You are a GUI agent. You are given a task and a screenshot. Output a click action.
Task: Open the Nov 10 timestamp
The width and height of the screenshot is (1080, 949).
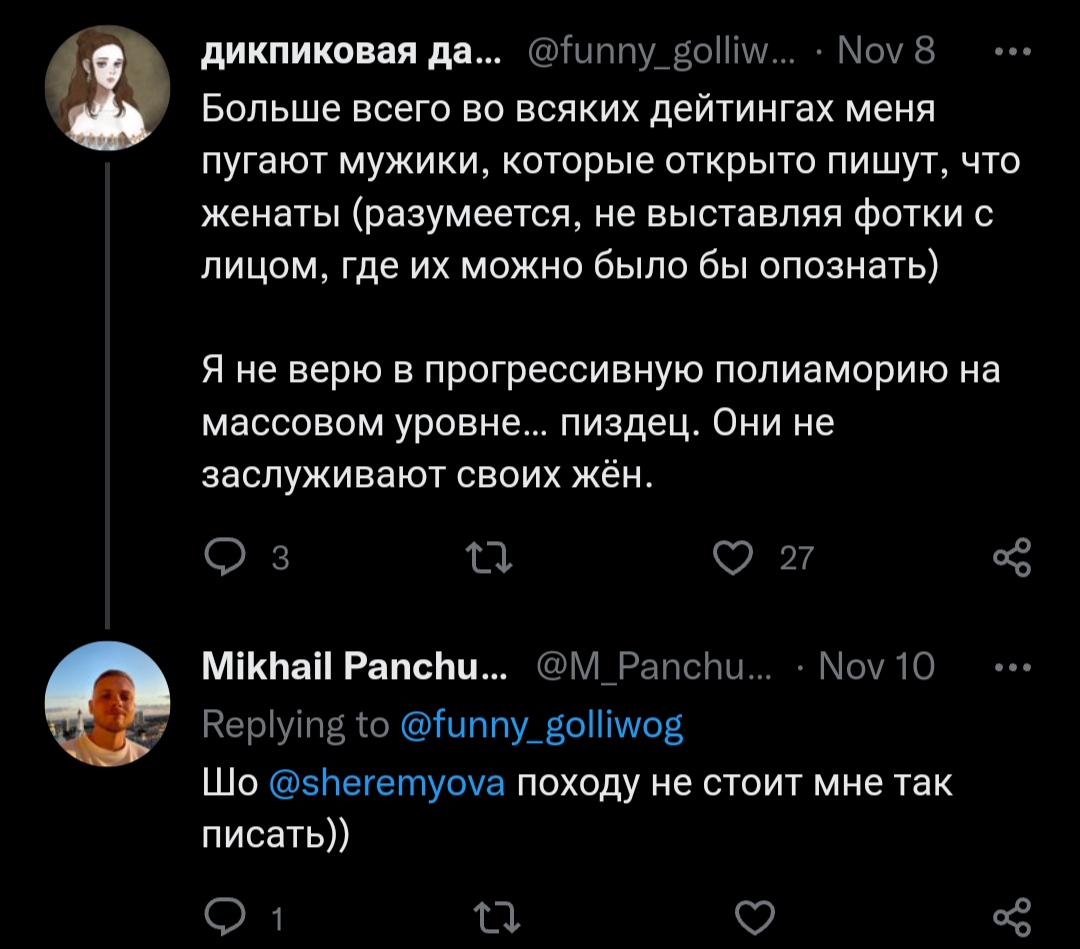(877, 666)
